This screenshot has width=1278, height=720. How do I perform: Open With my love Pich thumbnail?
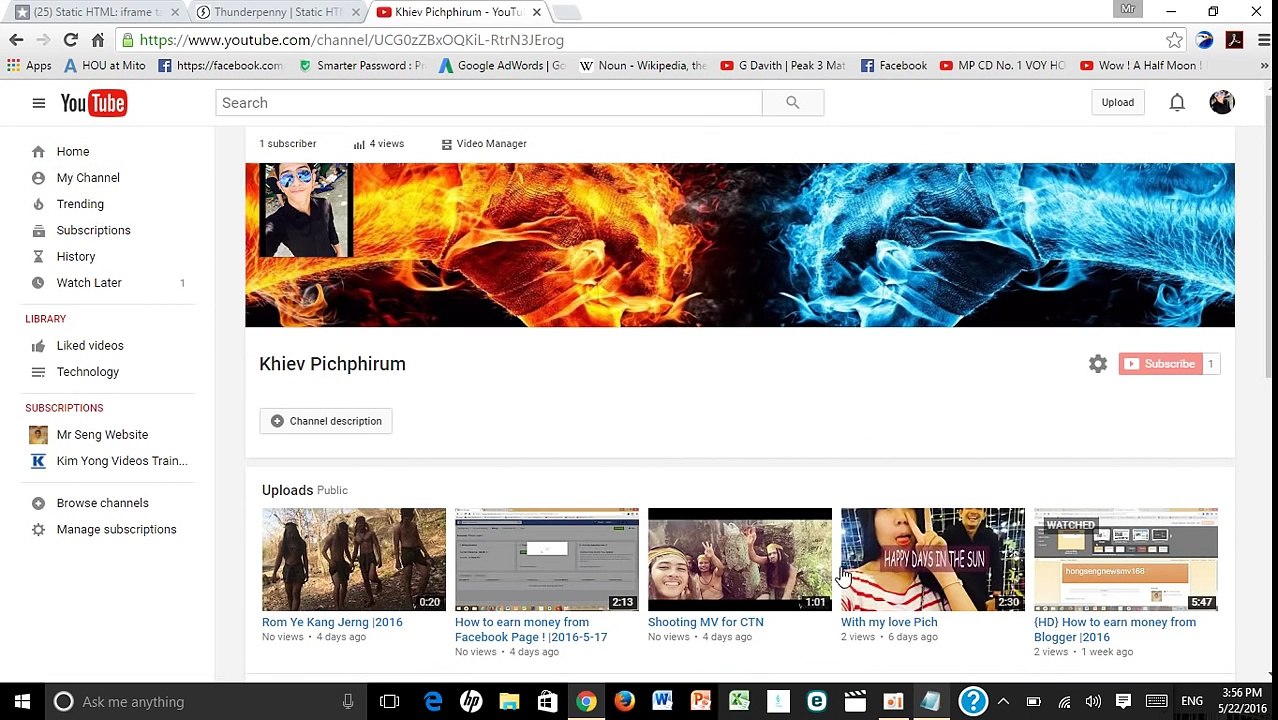[x=933, y=559]
